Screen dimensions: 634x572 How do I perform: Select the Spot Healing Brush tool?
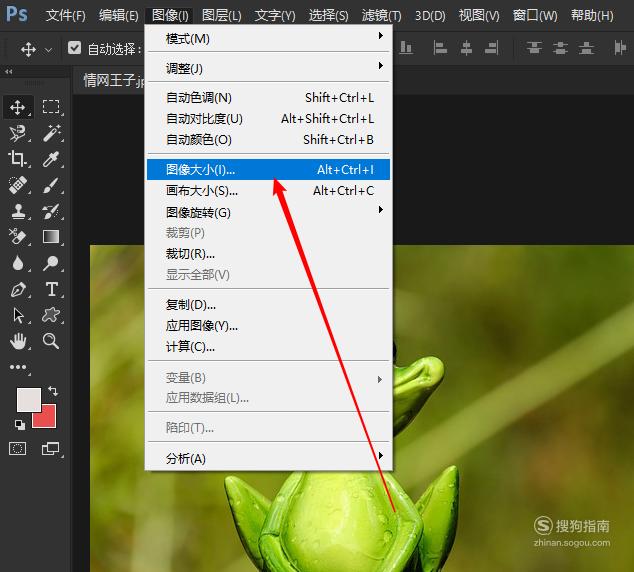coord(17,185)
